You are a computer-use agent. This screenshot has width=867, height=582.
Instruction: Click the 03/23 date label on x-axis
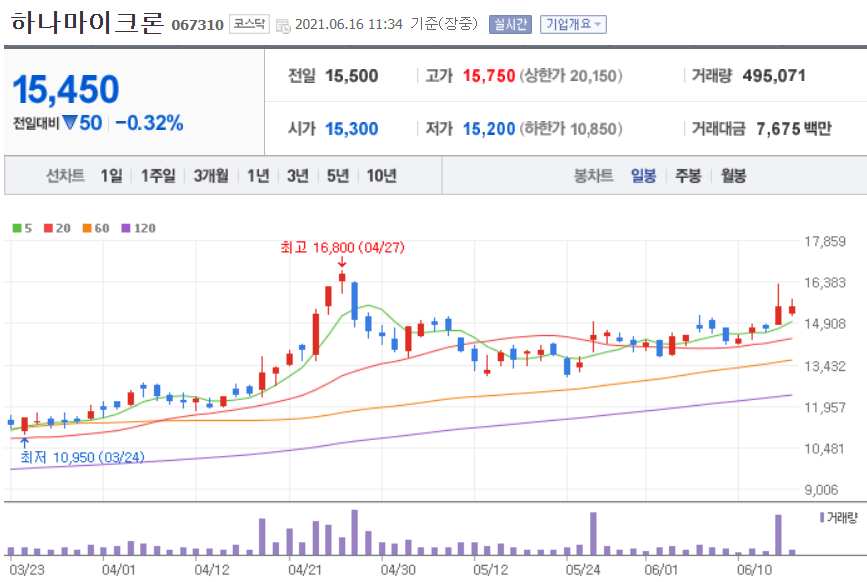tap(27, 570)
